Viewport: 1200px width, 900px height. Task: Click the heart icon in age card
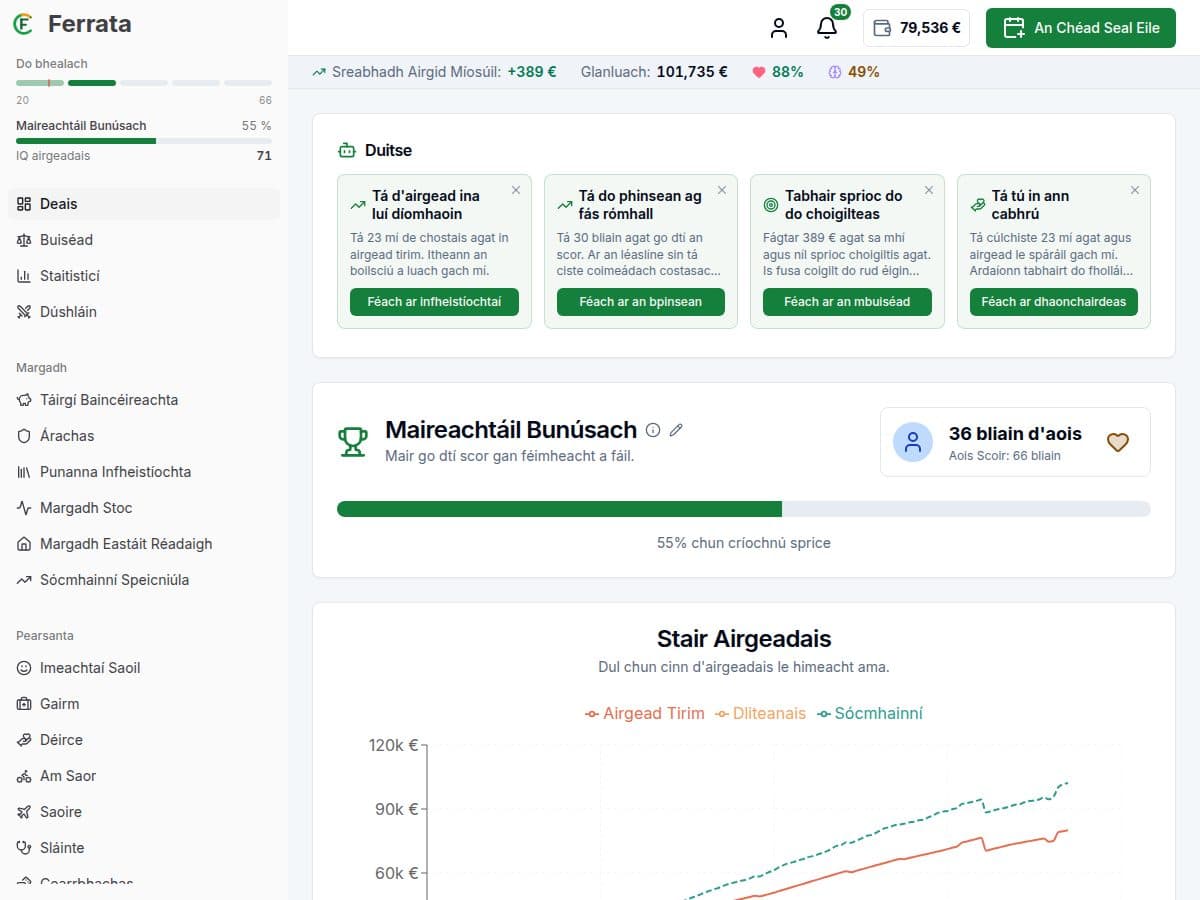point(1118,442)
